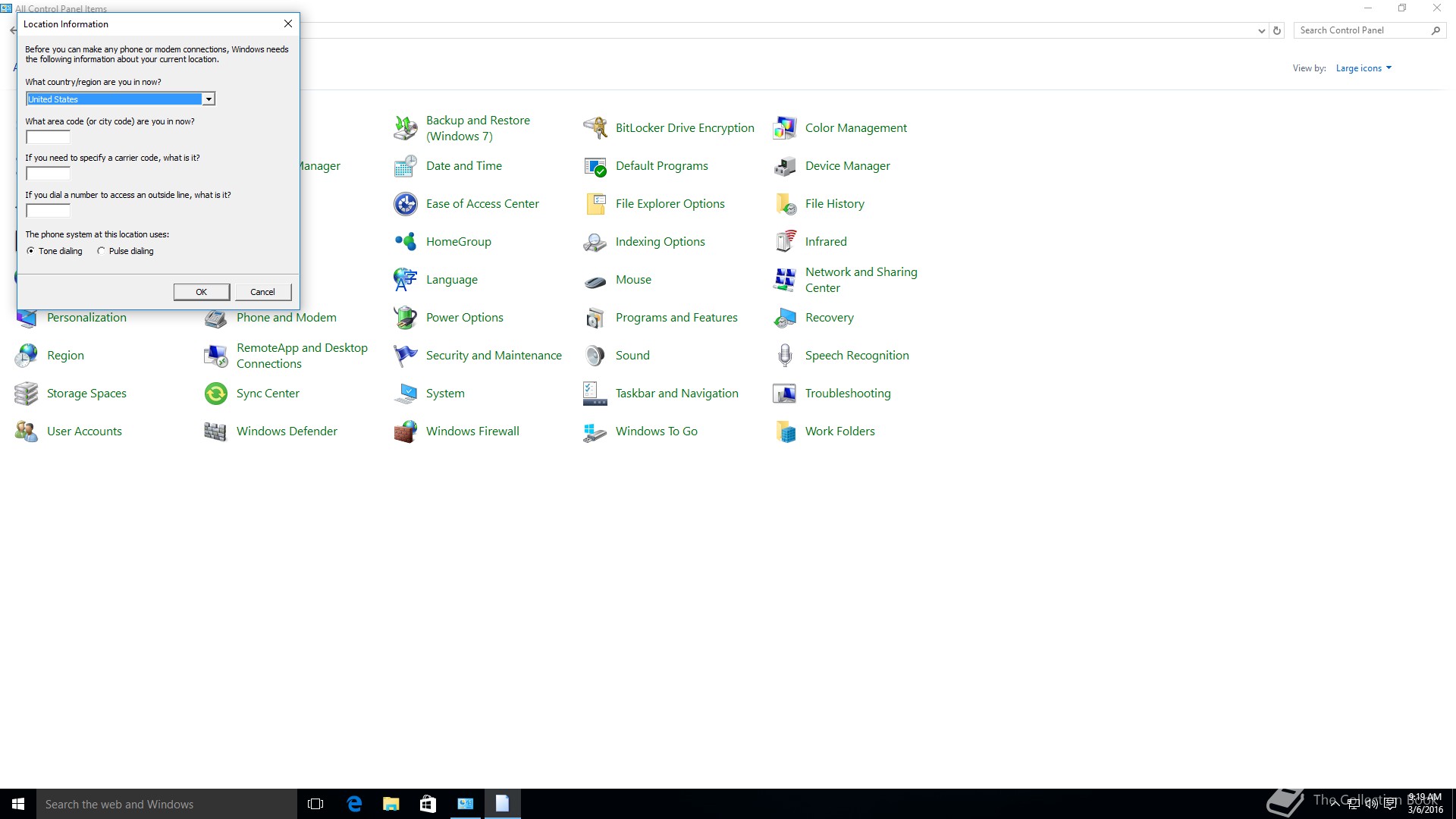Click the Task View taskbar icon

315,804
